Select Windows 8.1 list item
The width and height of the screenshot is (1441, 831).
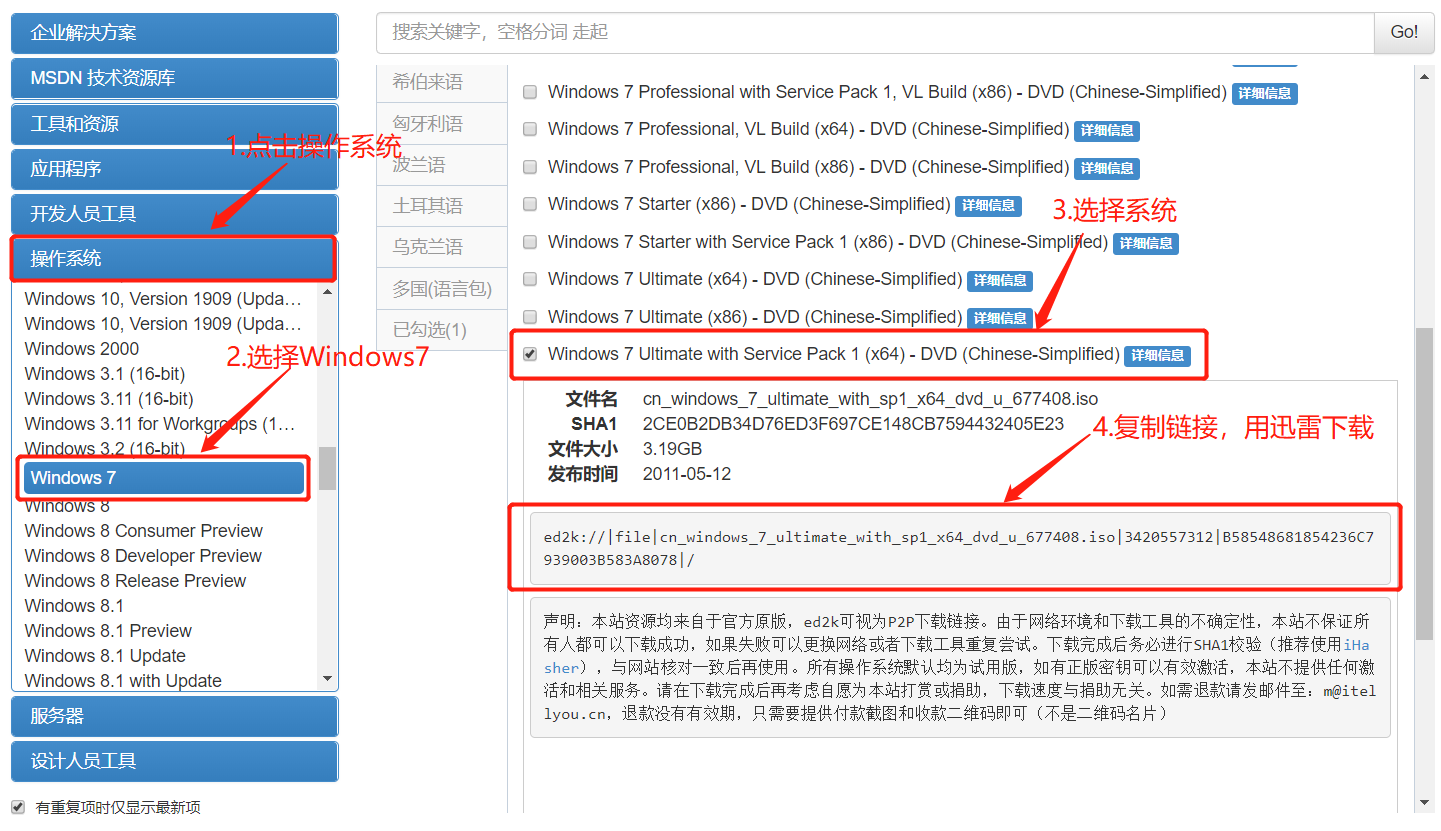click(74, 606)
